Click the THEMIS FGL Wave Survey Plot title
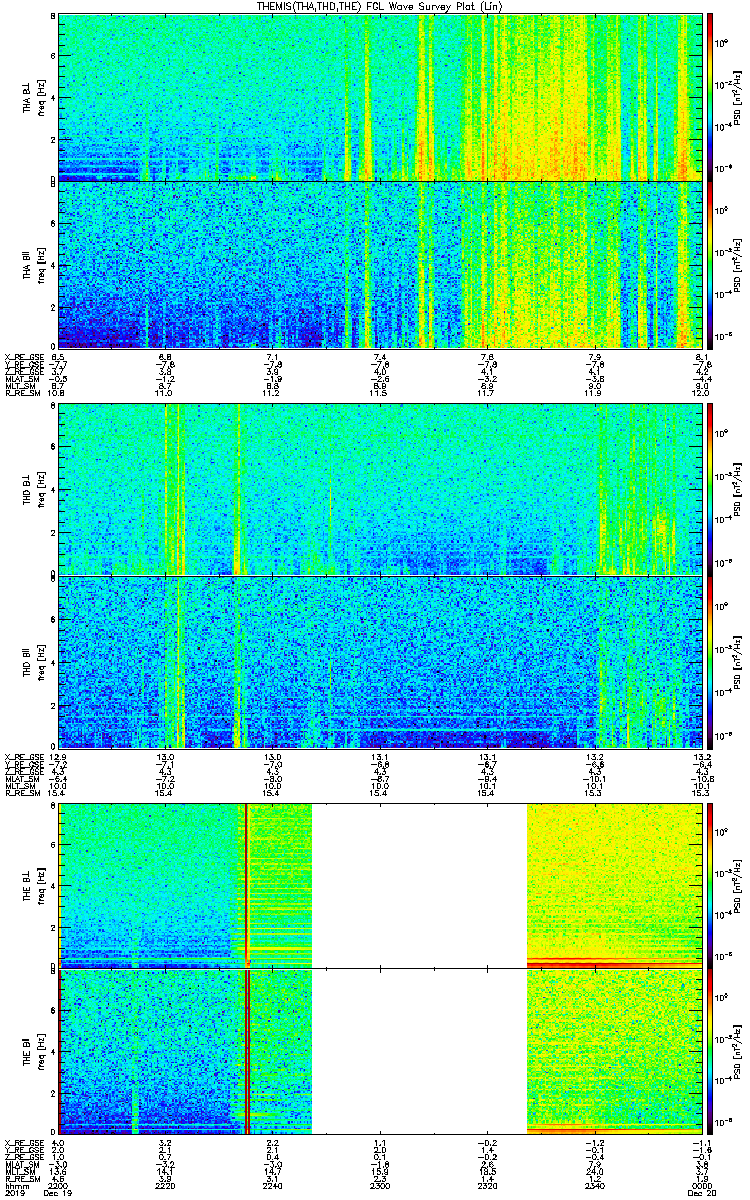The image size is (750, 1200). pyautogui.click(x=377, y=6)
